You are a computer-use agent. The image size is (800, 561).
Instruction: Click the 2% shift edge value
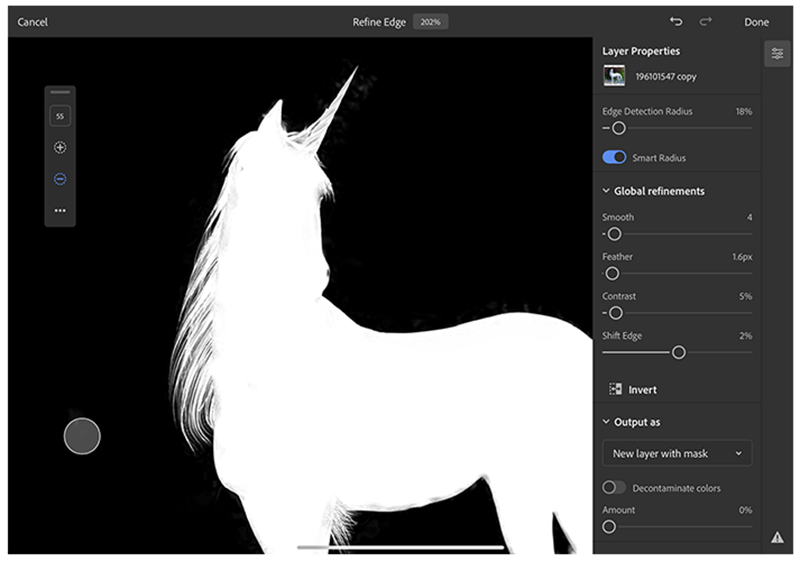pyautogui.click(x=745, y=336)
